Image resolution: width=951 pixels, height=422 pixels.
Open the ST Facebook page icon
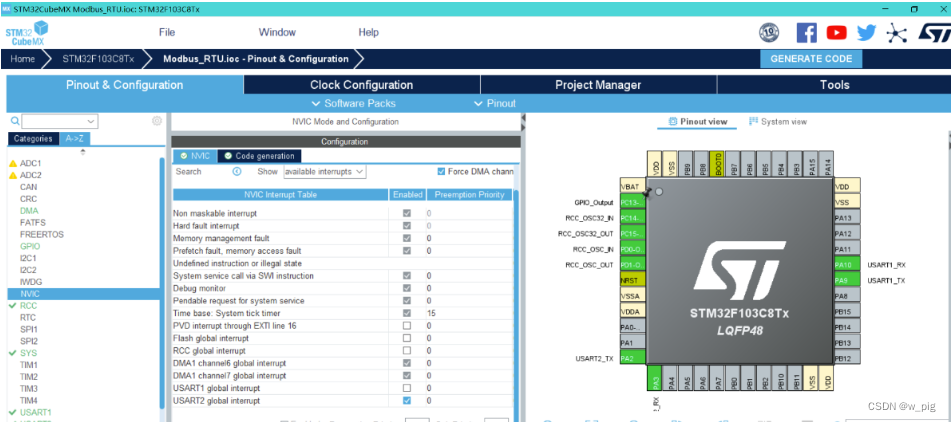(806, 32)
